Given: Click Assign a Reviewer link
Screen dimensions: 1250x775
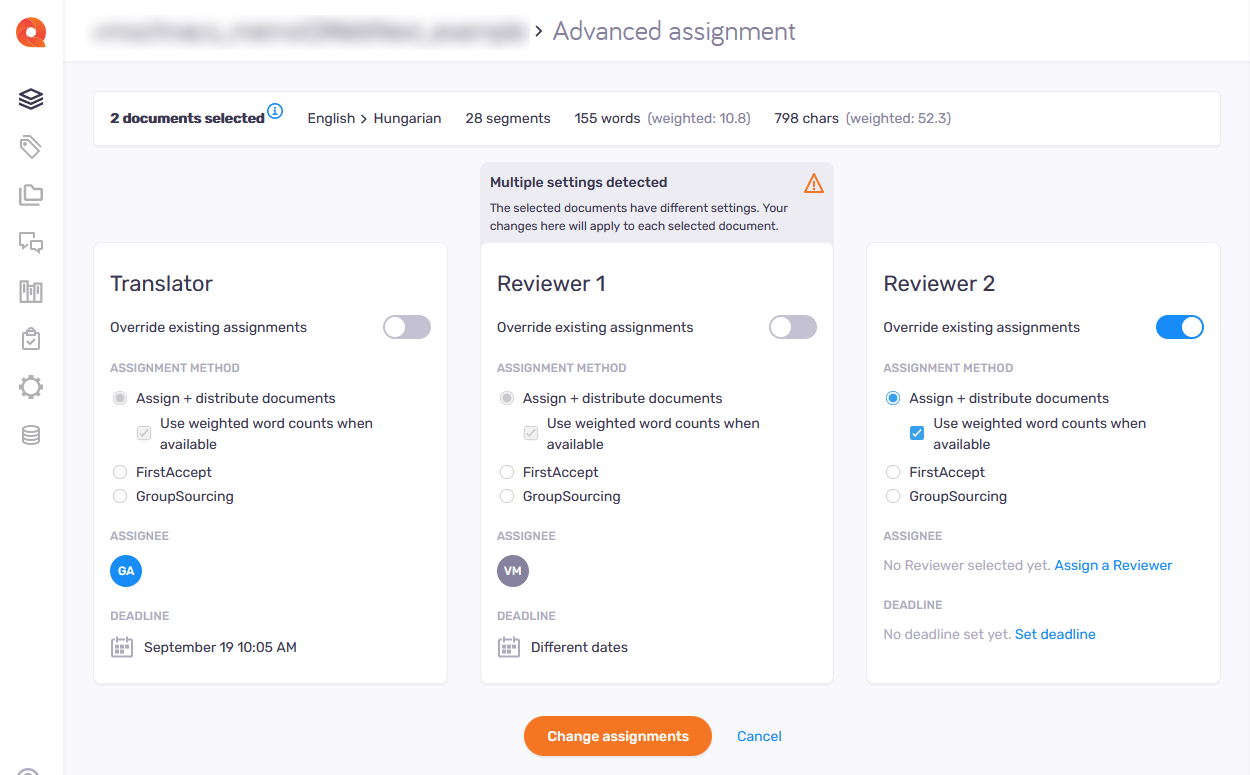Looking at the screenshot, I should coord(1113,565).
